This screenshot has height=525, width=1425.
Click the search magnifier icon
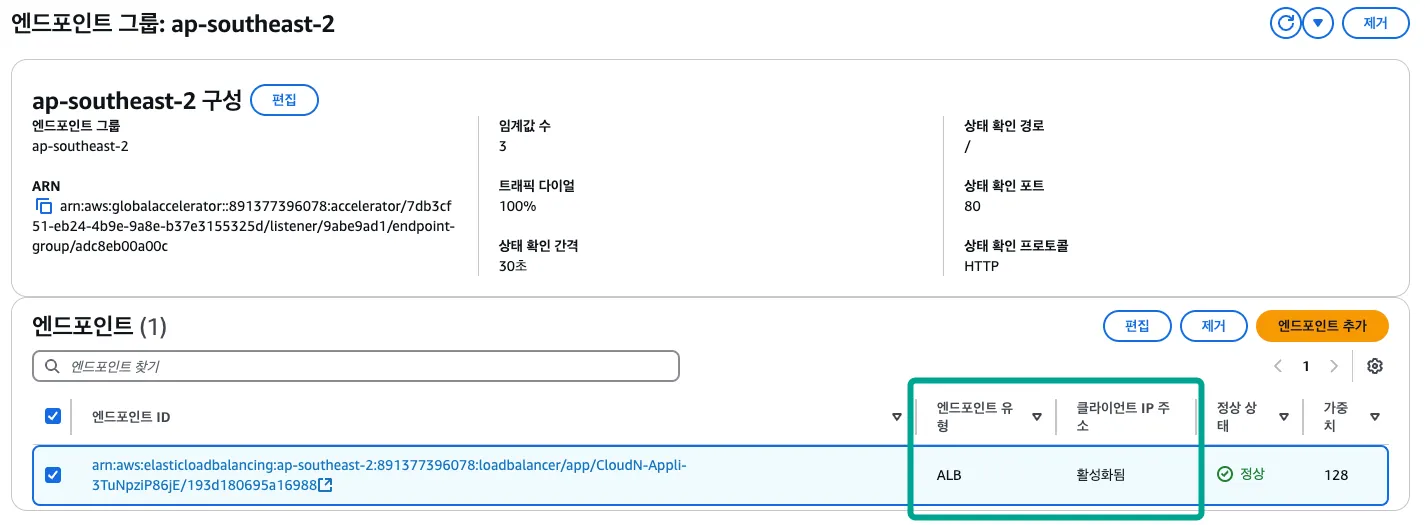(51, 367)
